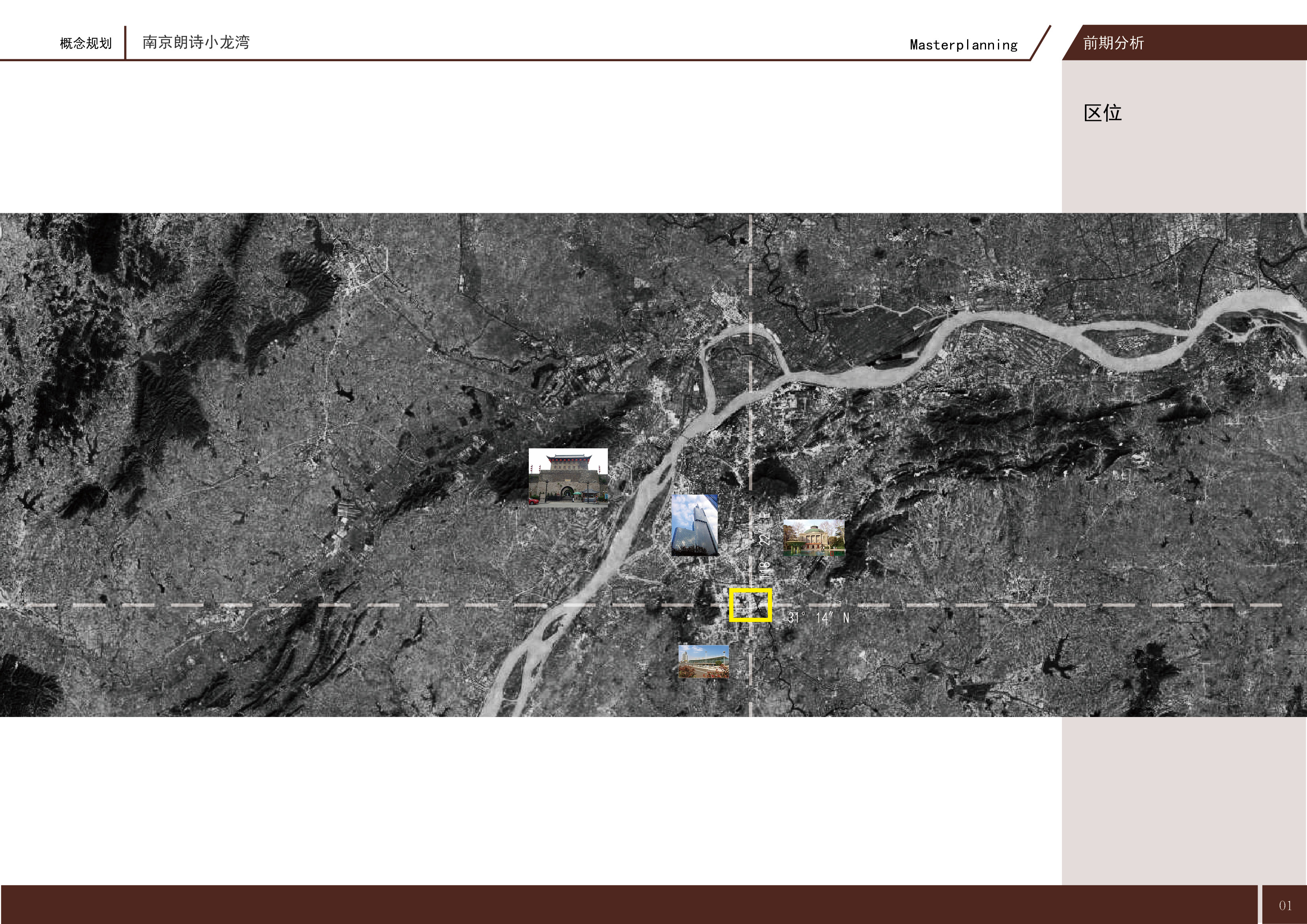The height and width of the screenshot is (924, 1307).
Task: Open the skyscraper photo thumbnail
Action: coord(694,525)
